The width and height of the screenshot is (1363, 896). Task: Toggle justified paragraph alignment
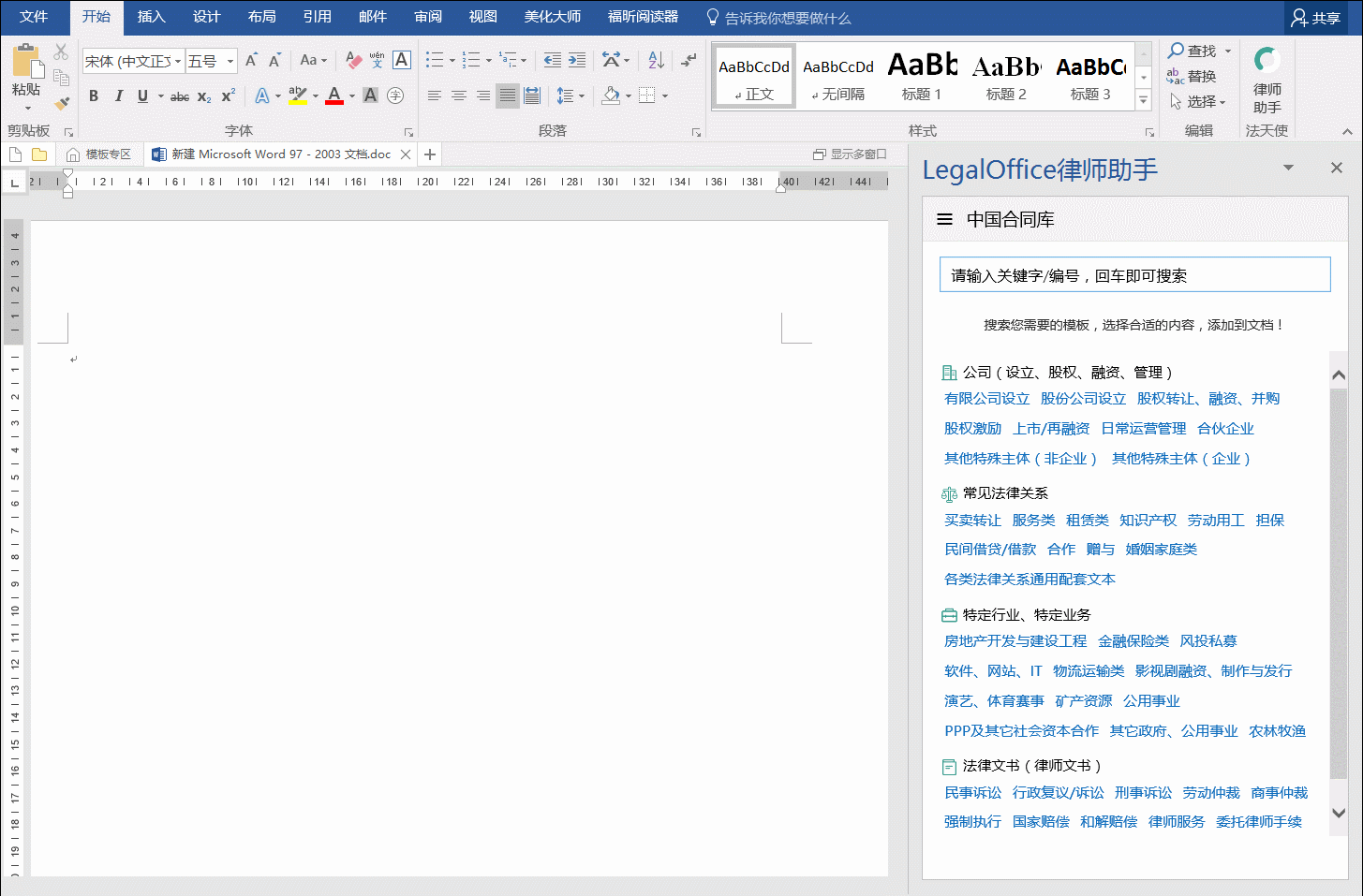coord(508,95)
